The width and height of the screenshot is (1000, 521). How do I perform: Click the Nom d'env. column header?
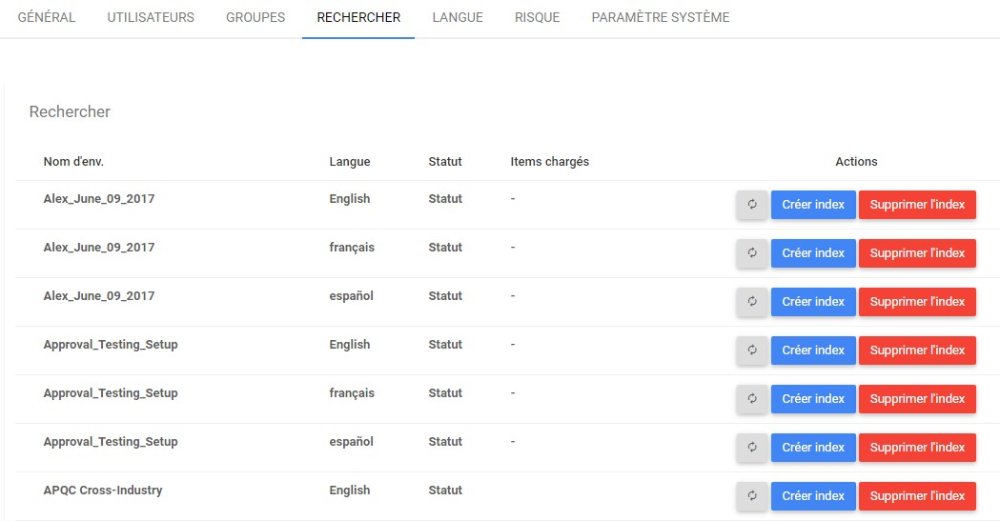tap(74, 162)
